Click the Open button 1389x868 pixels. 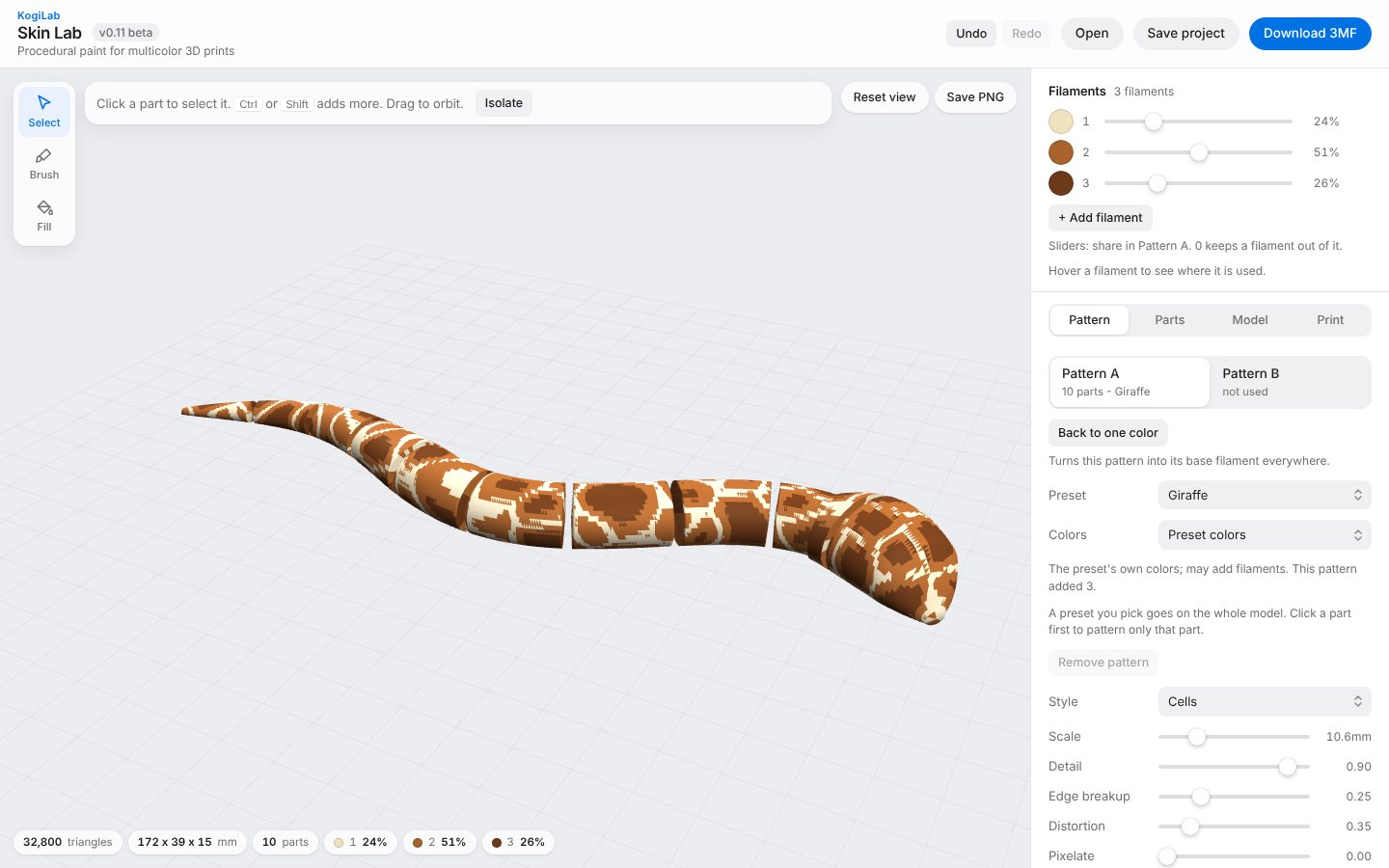click(x=1092, y=34)
